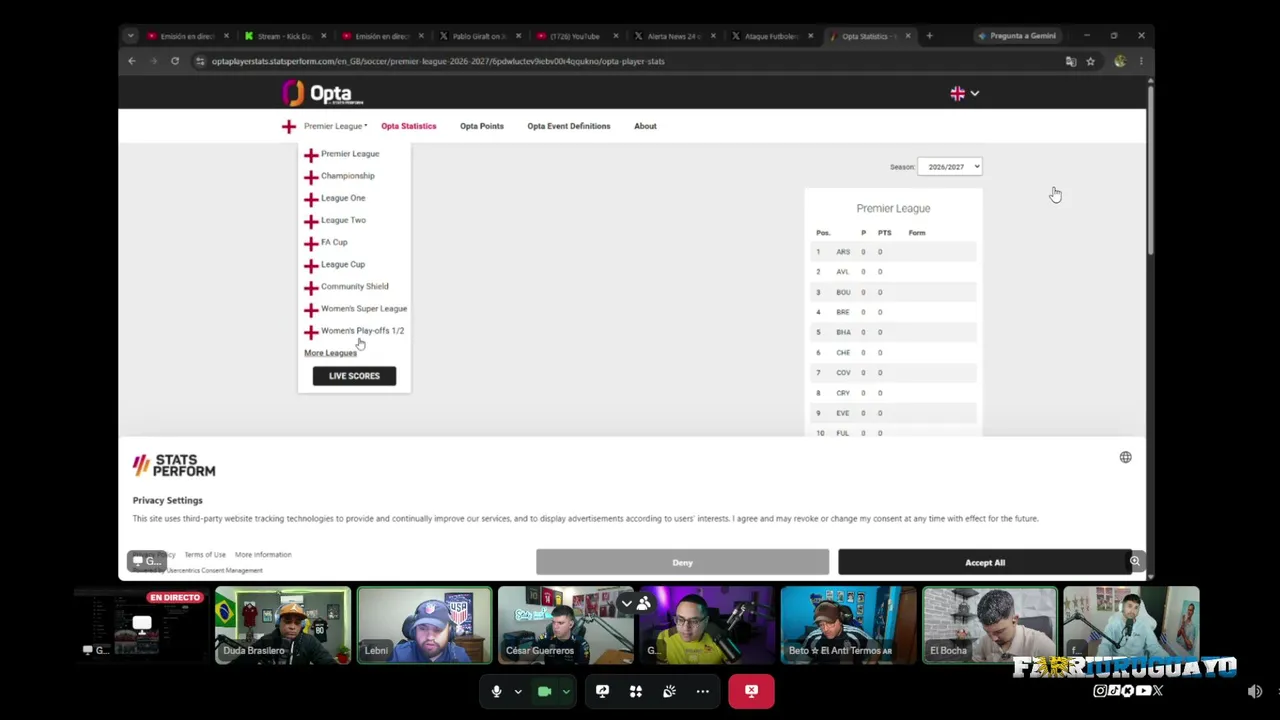Open the privacy banner language globe icon
This screenshot has height=720, width=1280.
click(1125, 457)
